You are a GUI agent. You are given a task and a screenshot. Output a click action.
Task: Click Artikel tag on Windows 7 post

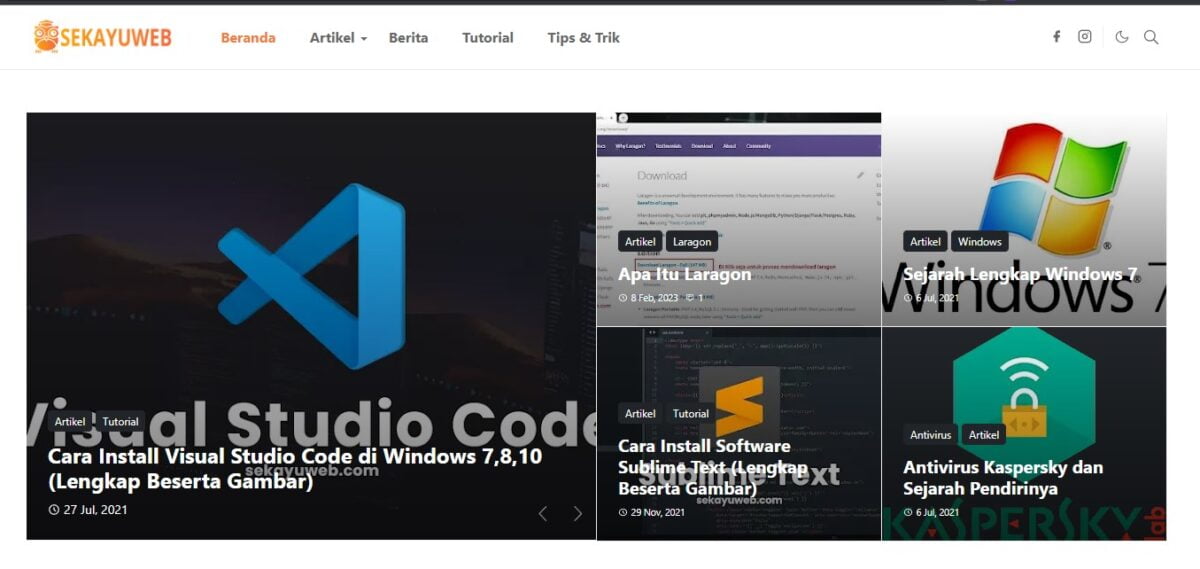[x=925, y=242]
